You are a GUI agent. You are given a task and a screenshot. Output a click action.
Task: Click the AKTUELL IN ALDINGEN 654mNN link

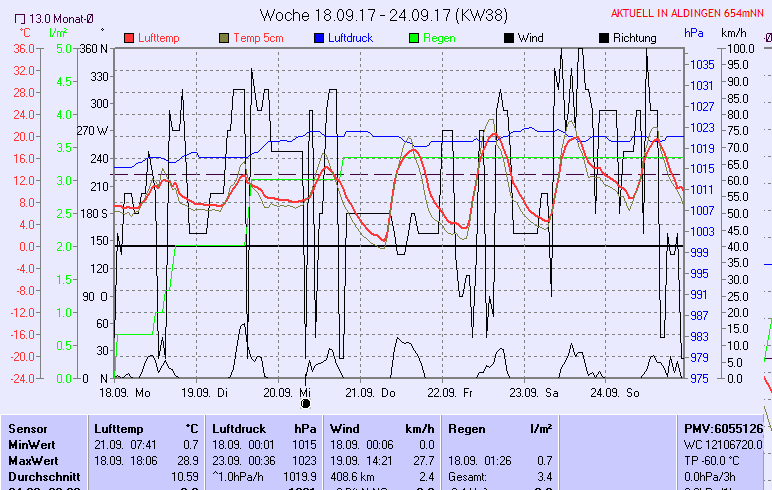(x=690, y=14)
